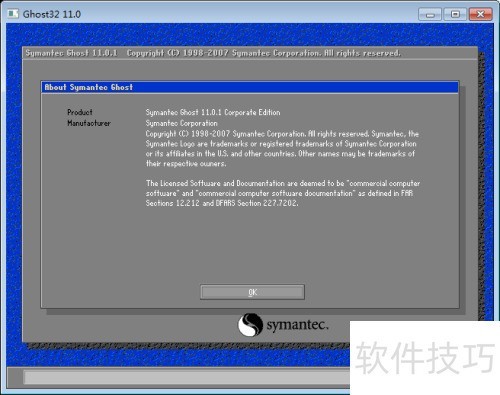The width and height of the screenshot is (500, 395).
Task: Click the Symantec logo below the dialog
Action: pyautogui.click(x=283, y=324)
